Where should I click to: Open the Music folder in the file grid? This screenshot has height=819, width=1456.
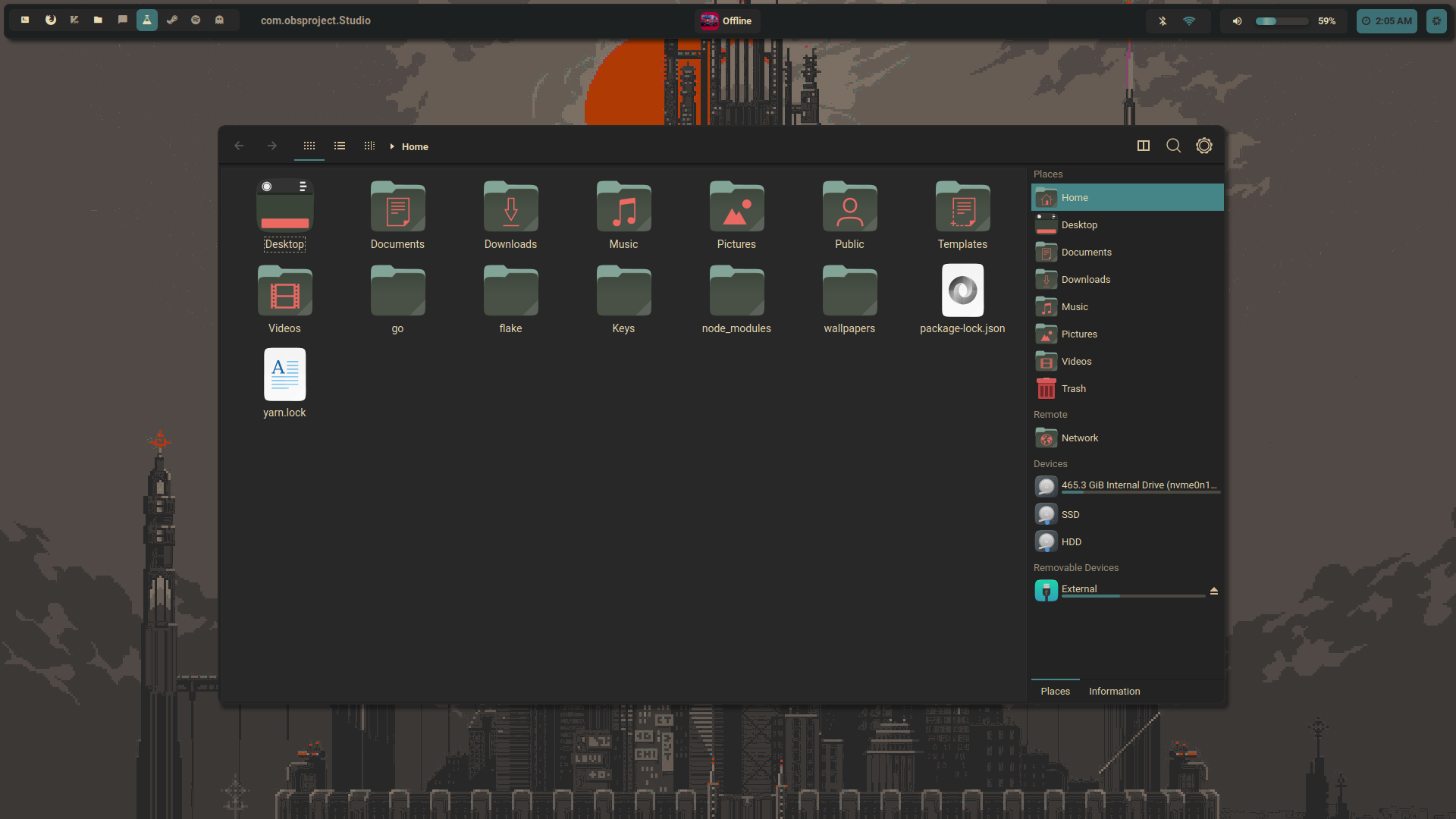[x=623, y=215]
